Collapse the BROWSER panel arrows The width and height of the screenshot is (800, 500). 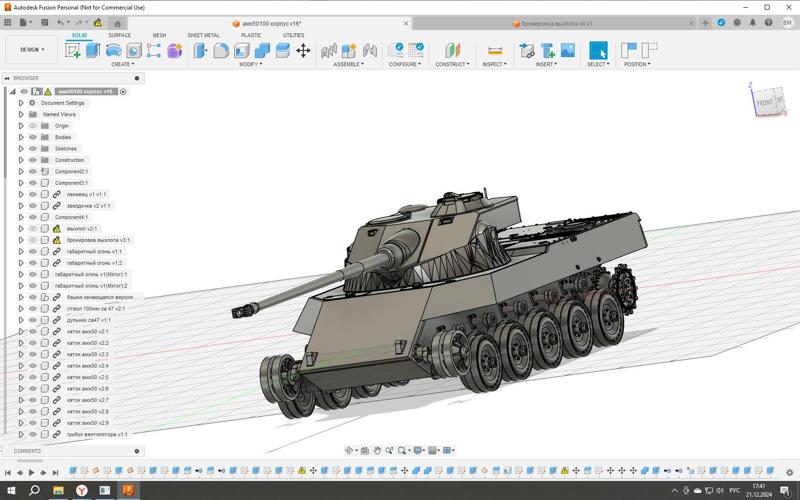click(x=7, y=79)
